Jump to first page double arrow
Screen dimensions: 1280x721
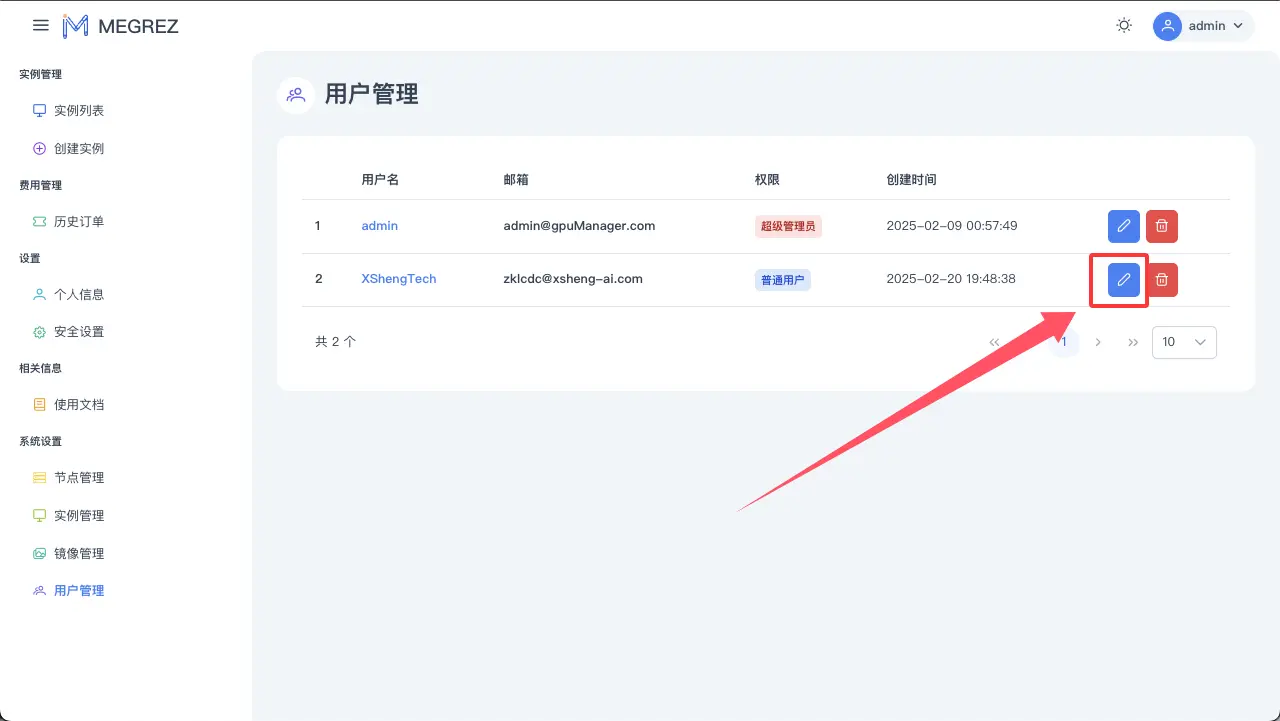(994, 342)
